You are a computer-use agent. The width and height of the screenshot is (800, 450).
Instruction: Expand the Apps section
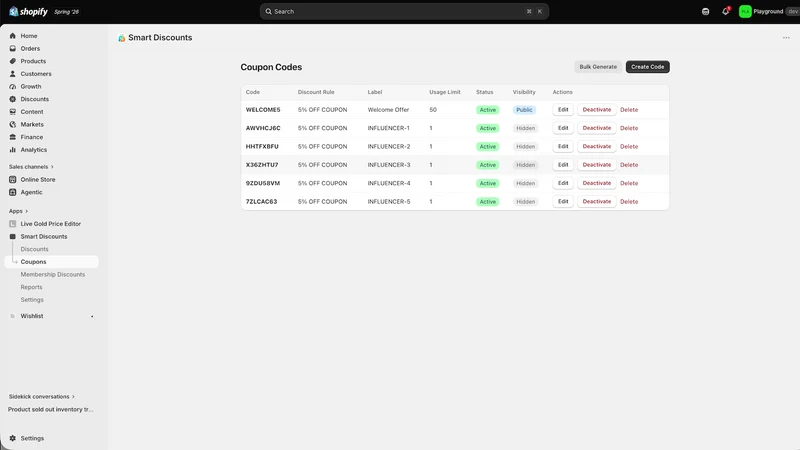point(18,211)
